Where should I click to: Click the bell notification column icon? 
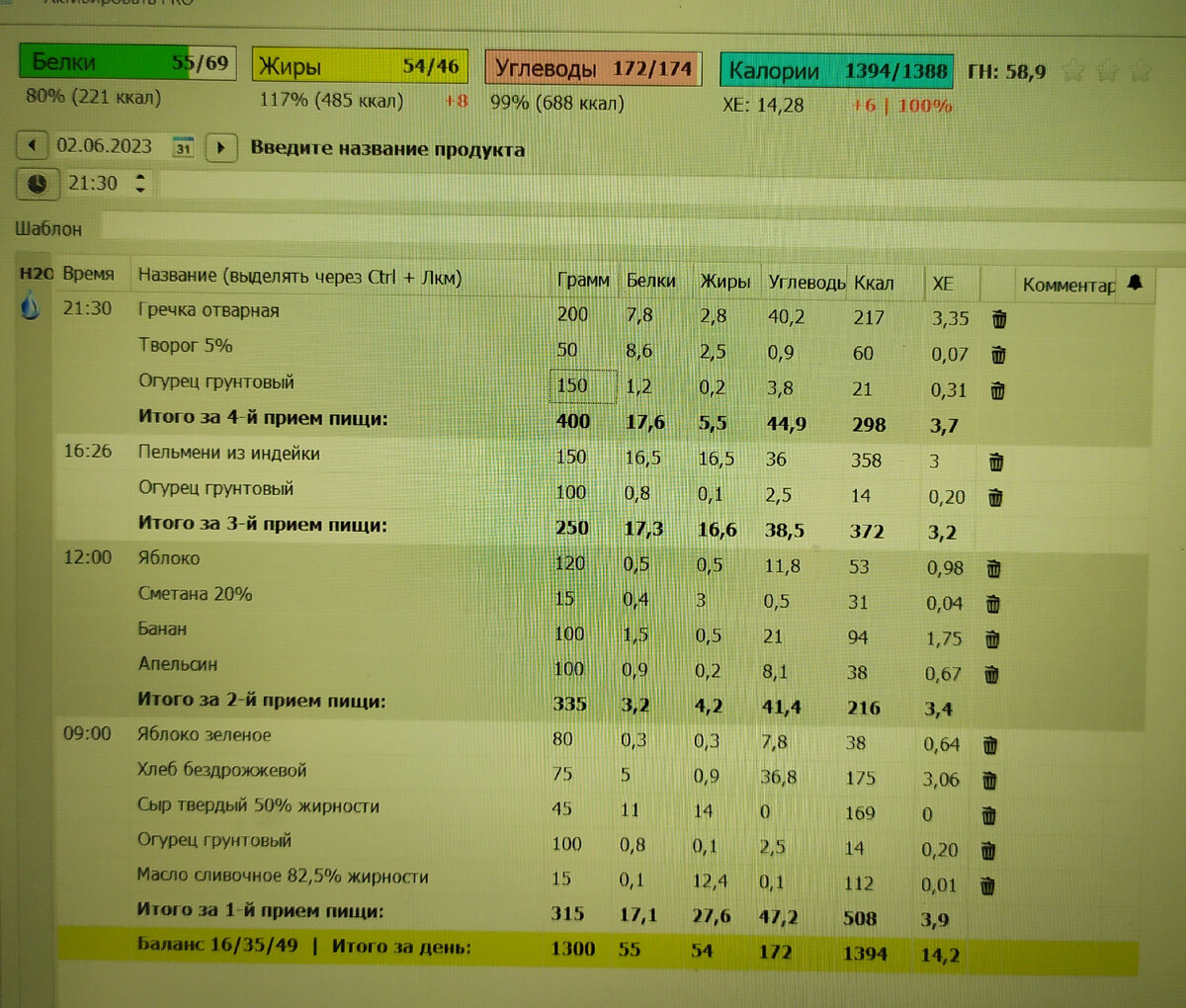[1135, 283]
